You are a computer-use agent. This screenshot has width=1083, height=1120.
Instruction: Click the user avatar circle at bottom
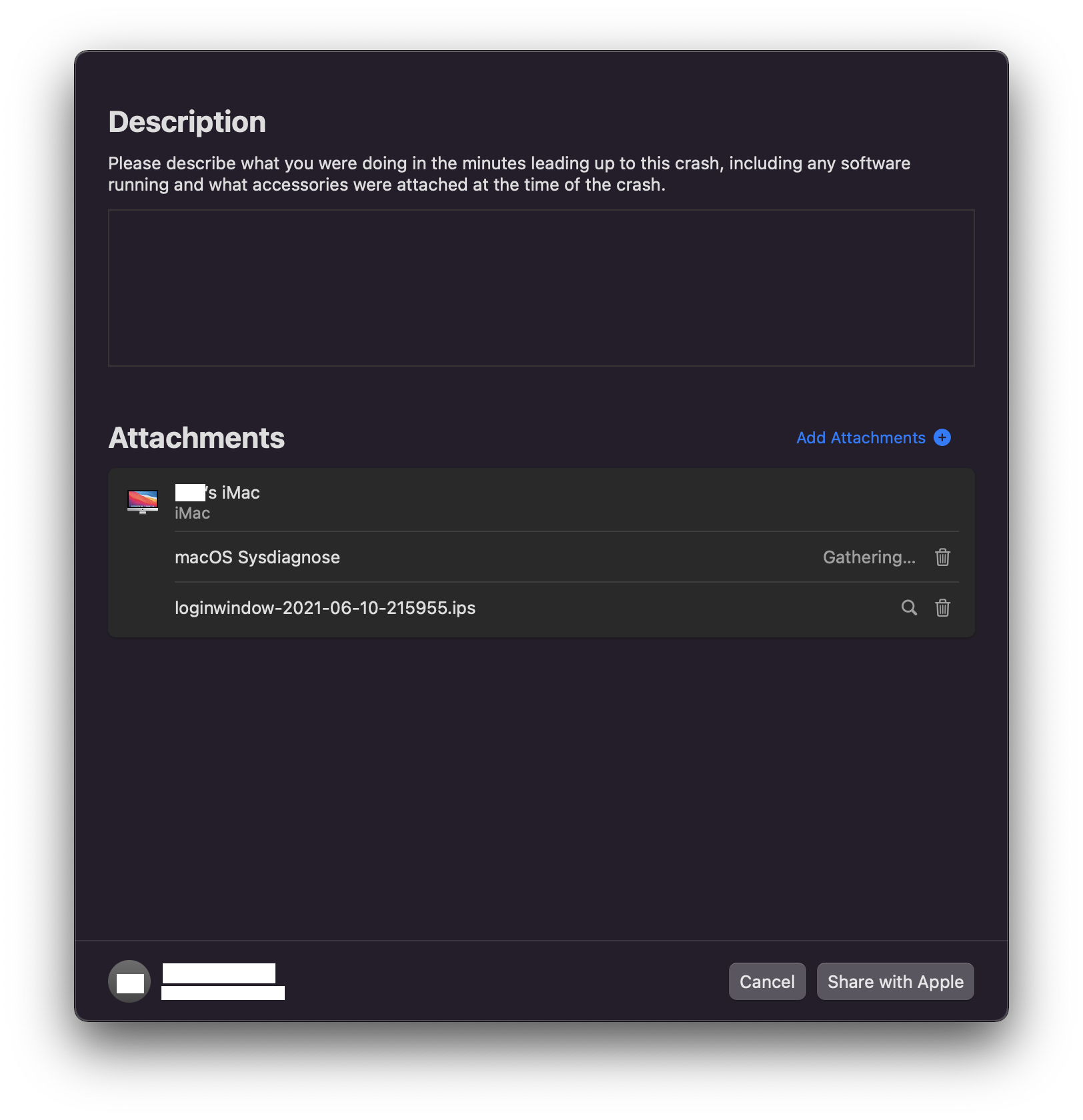[x=129, y=981]
